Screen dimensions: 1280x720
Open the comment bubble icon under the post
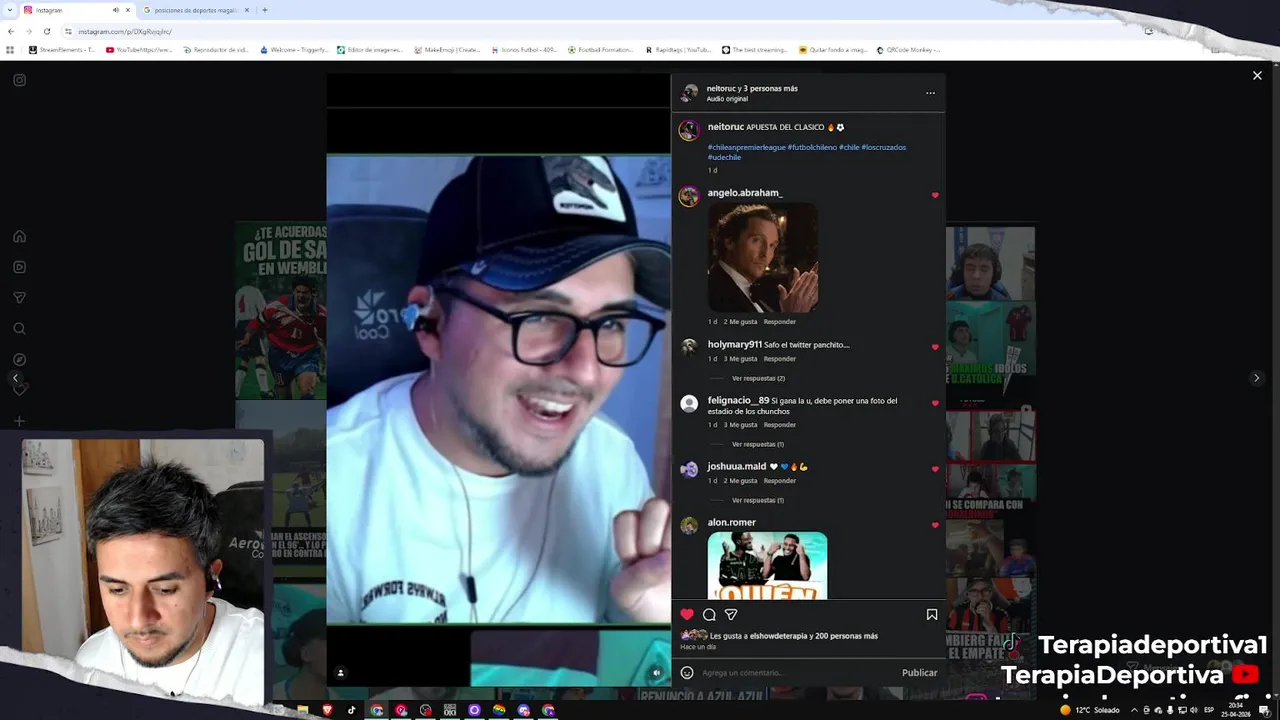(709, 614)
